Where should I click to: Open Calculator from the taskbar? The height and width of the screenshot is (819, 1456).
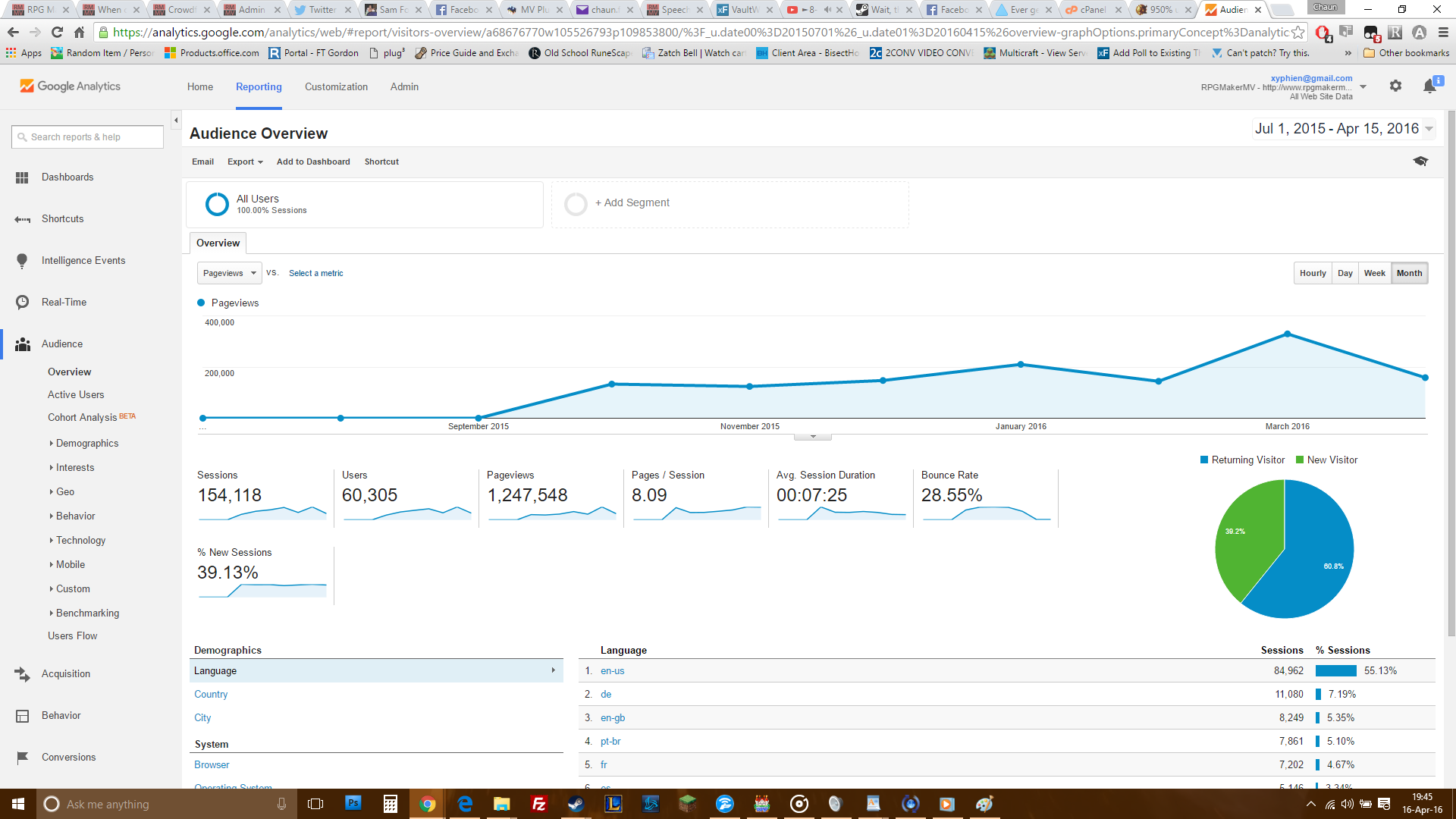point(391,804)
